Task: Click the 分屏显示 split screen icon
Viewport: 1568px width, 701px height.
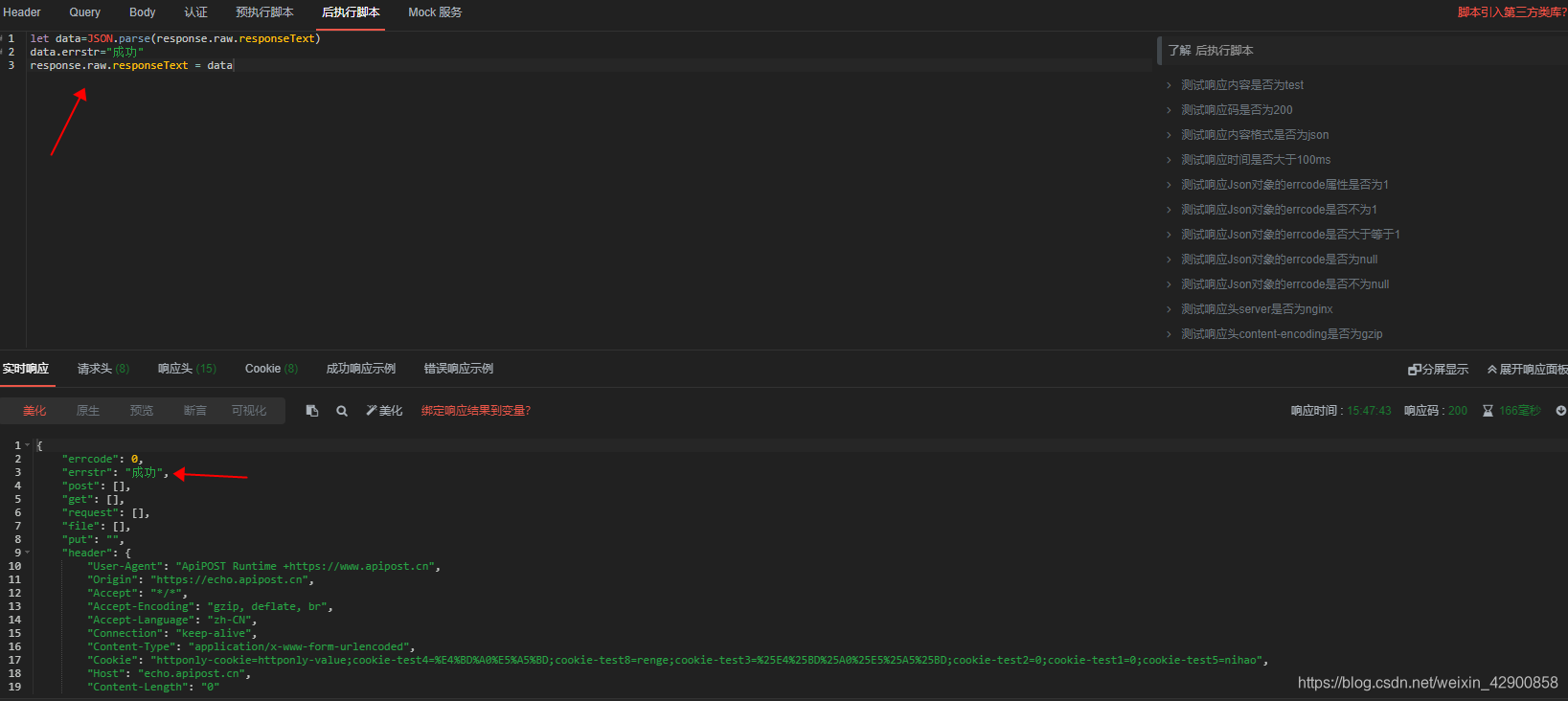Action: click(1438, 370)
